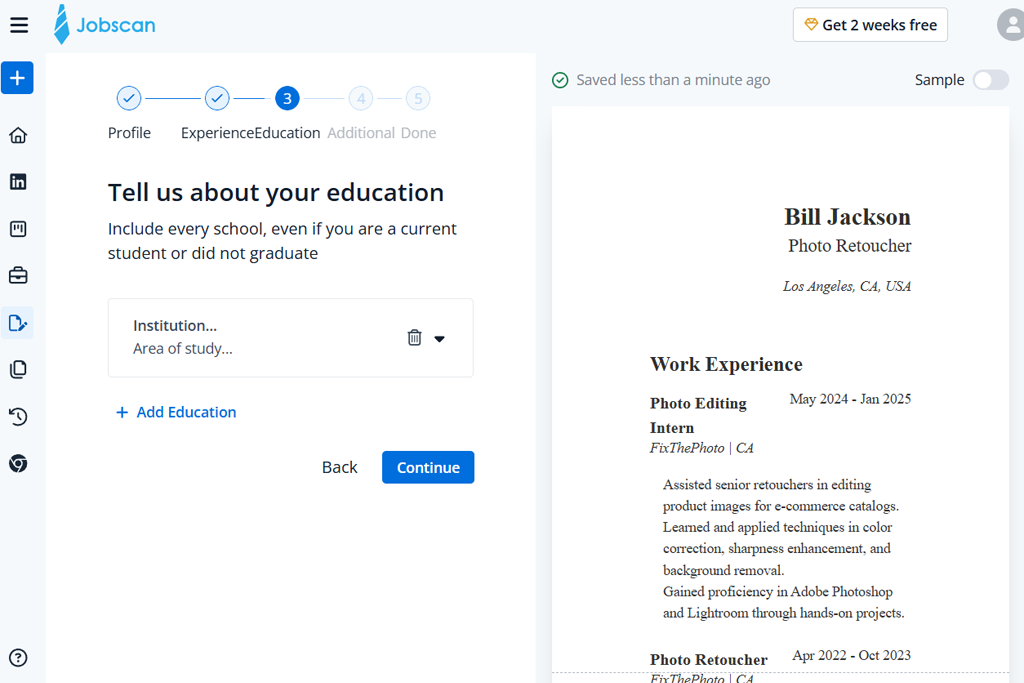Click the Institution... education card
The image size is (1024, 683).
[x=291, y=338]
